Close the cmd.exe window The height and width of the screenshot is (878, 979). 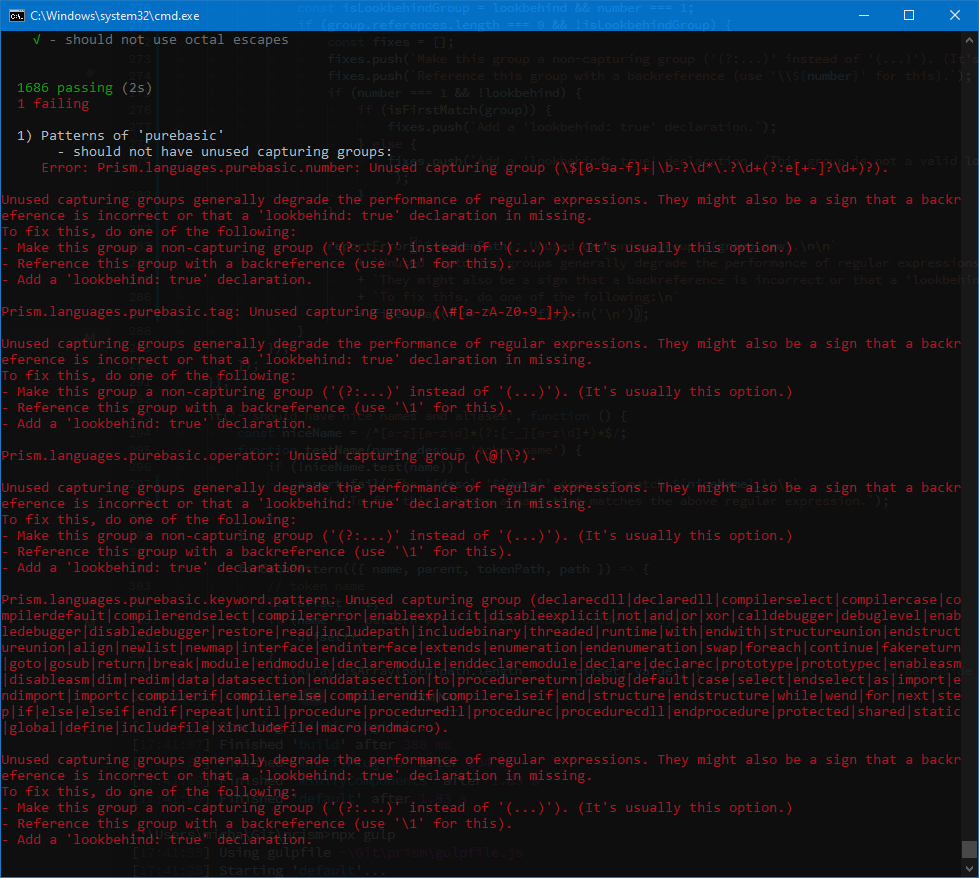[955, 16]
